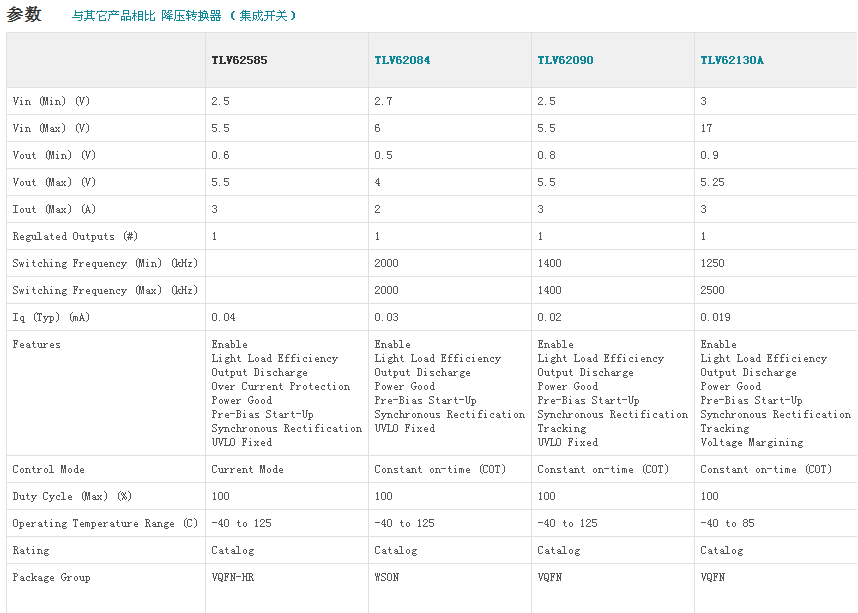The image size is (858, 613).
Task: Click the 2500 kHz switching frequency cell
Action: tap(712, 290)
